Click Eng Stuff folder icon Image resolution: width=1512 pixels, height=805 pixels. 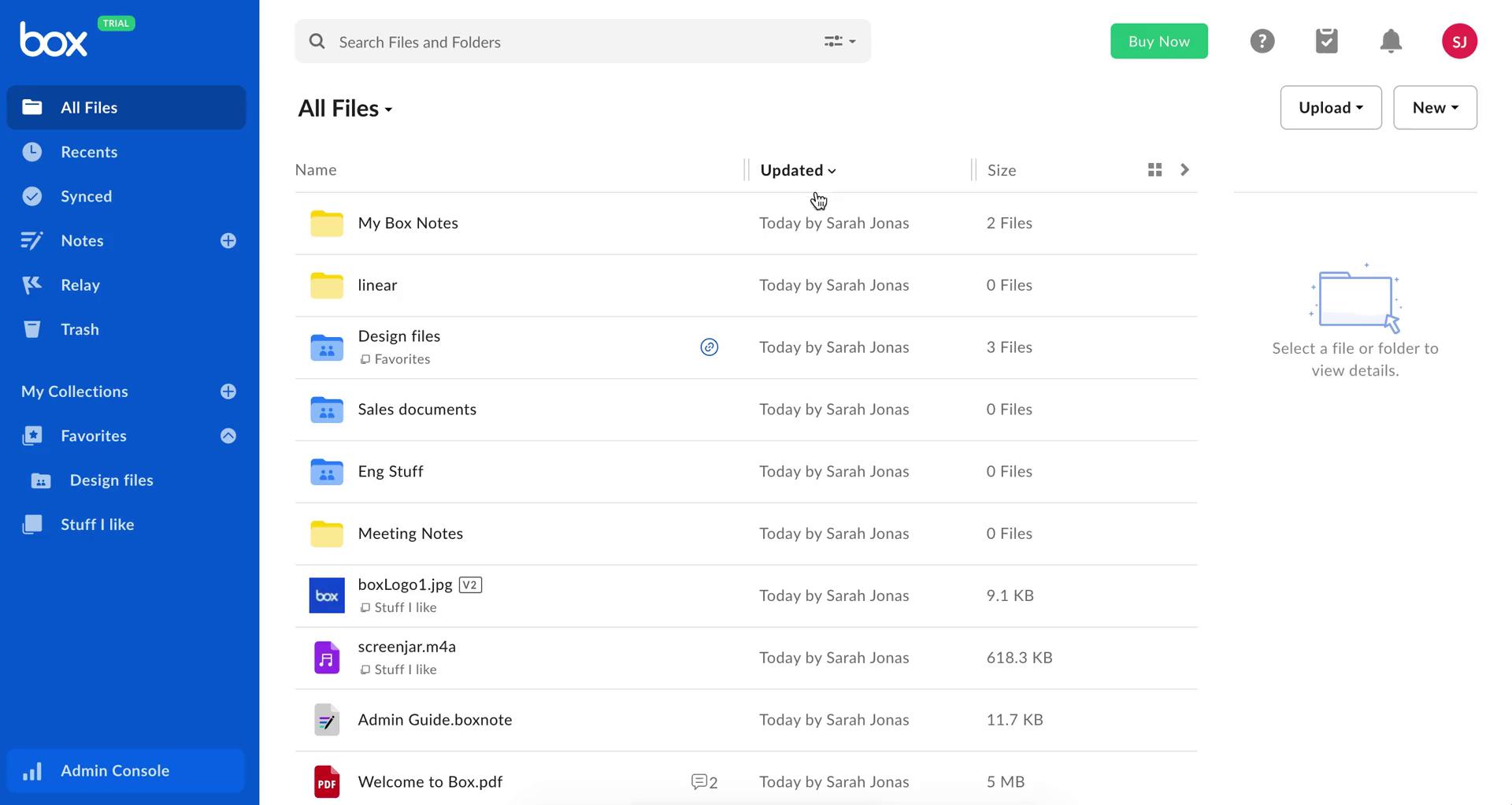click(x=327, y=472)
